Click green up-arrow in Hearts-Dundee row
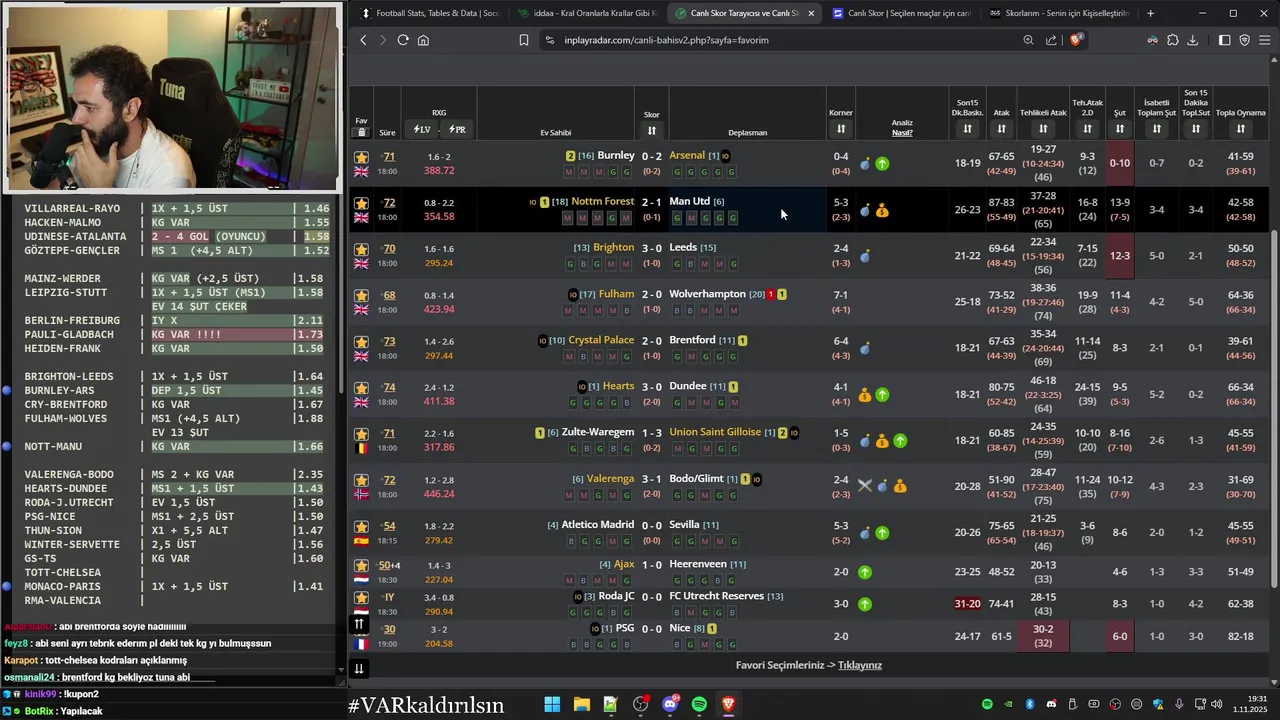Image resolution: width=1280 pixels, height=720 pixels. [882, 395]
